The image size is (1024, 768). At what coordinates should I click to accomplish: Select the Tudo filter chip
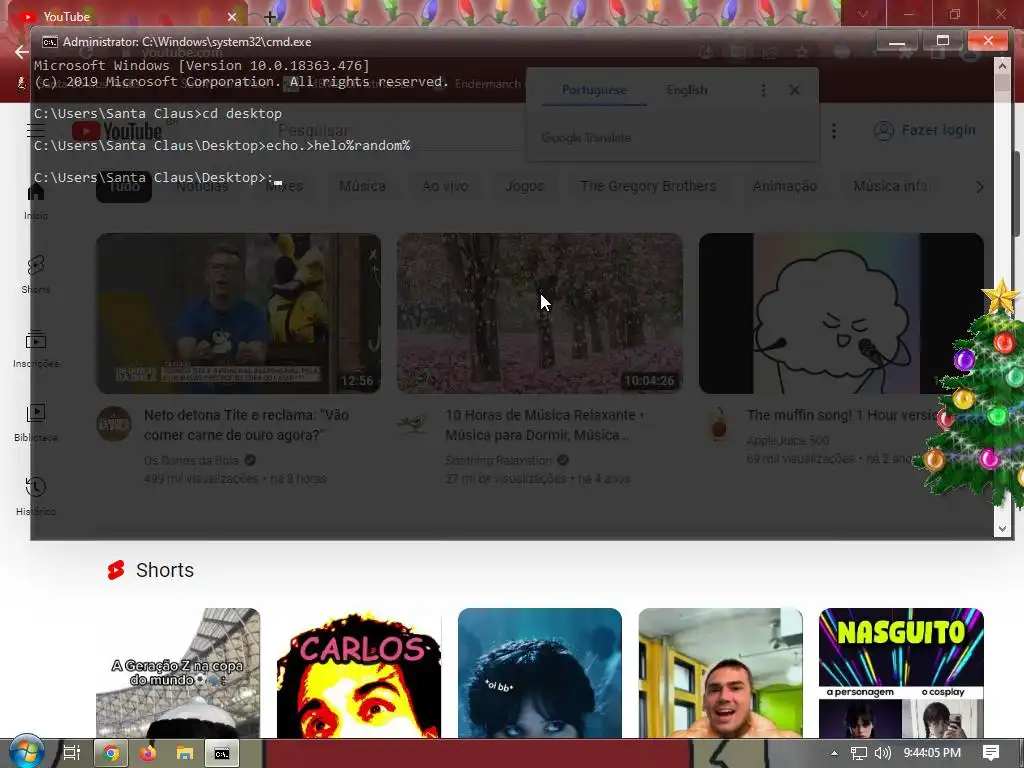coord(124,187)
